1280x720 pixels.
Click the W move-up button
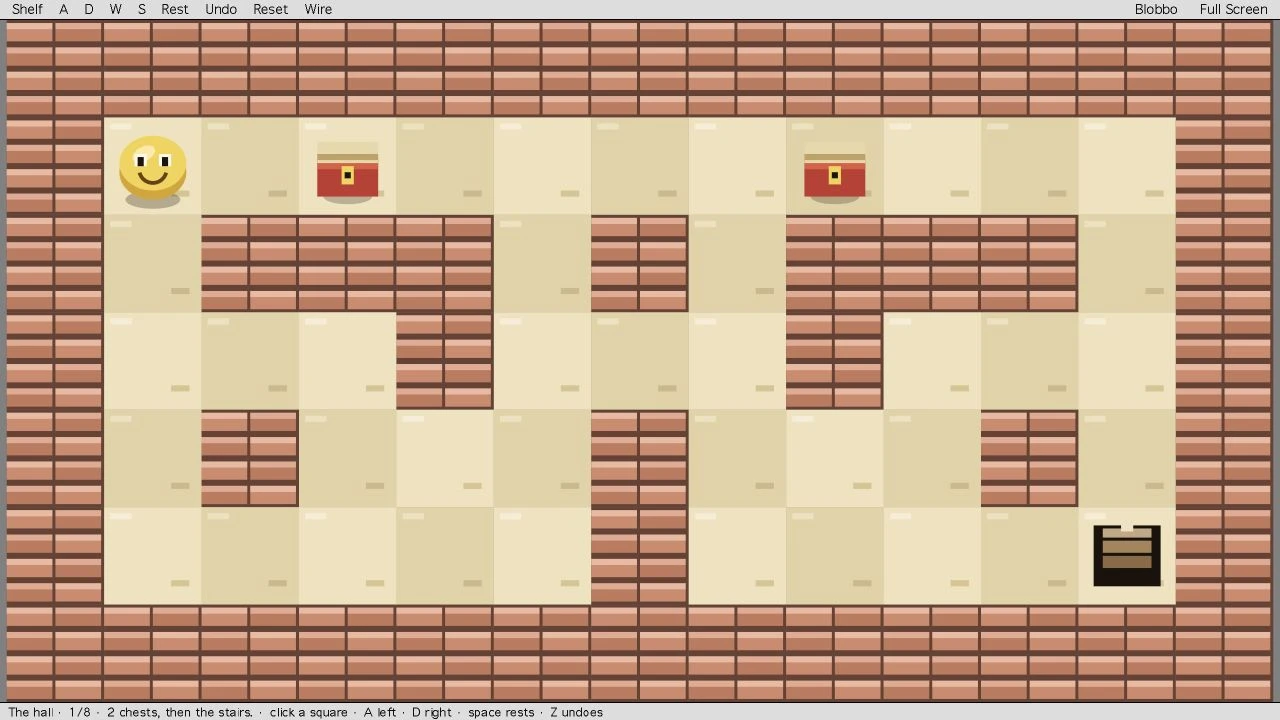[115, 9]
